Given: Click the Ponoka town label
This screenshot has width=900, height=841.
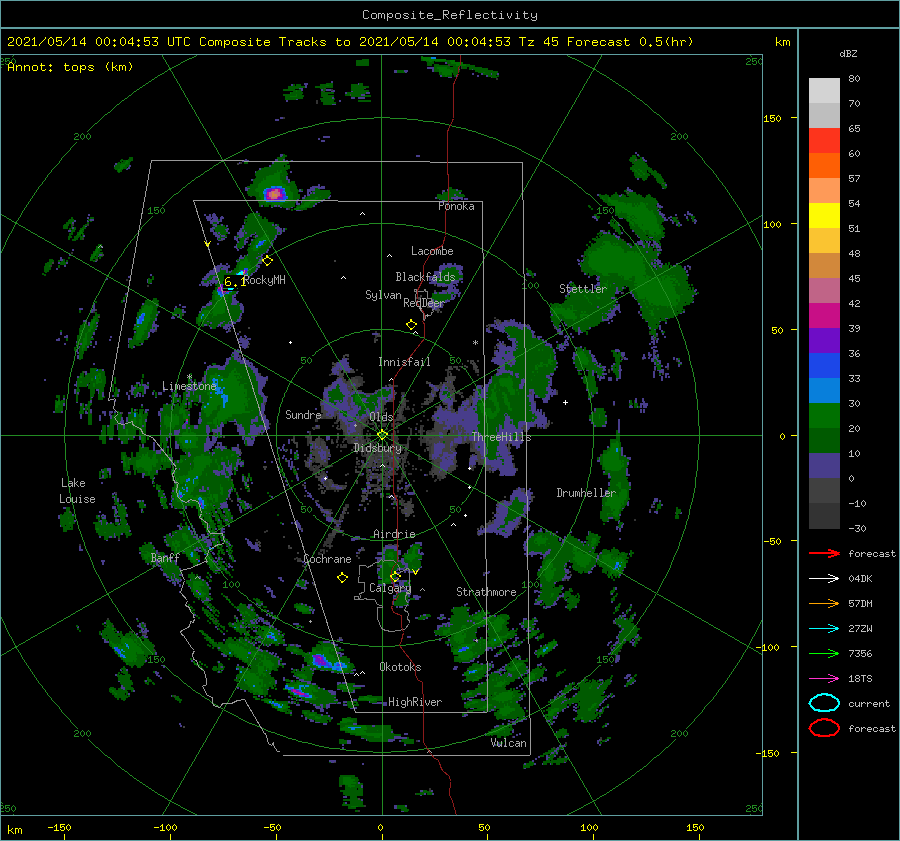Looking at the screenshot, I should click(456, 206).
